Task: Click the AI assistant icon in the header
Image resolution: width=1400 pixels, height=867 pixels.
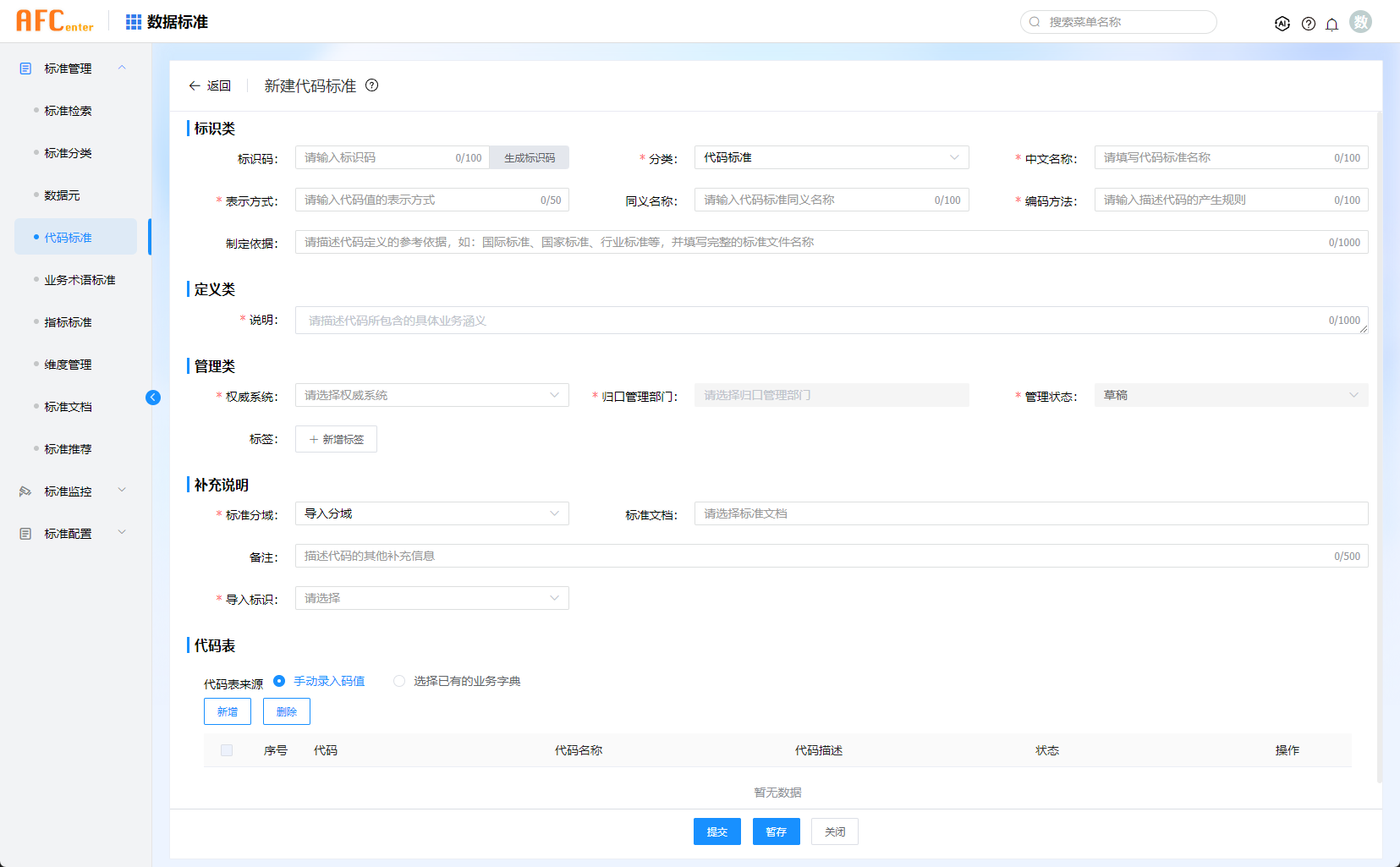Action: 1282,24
